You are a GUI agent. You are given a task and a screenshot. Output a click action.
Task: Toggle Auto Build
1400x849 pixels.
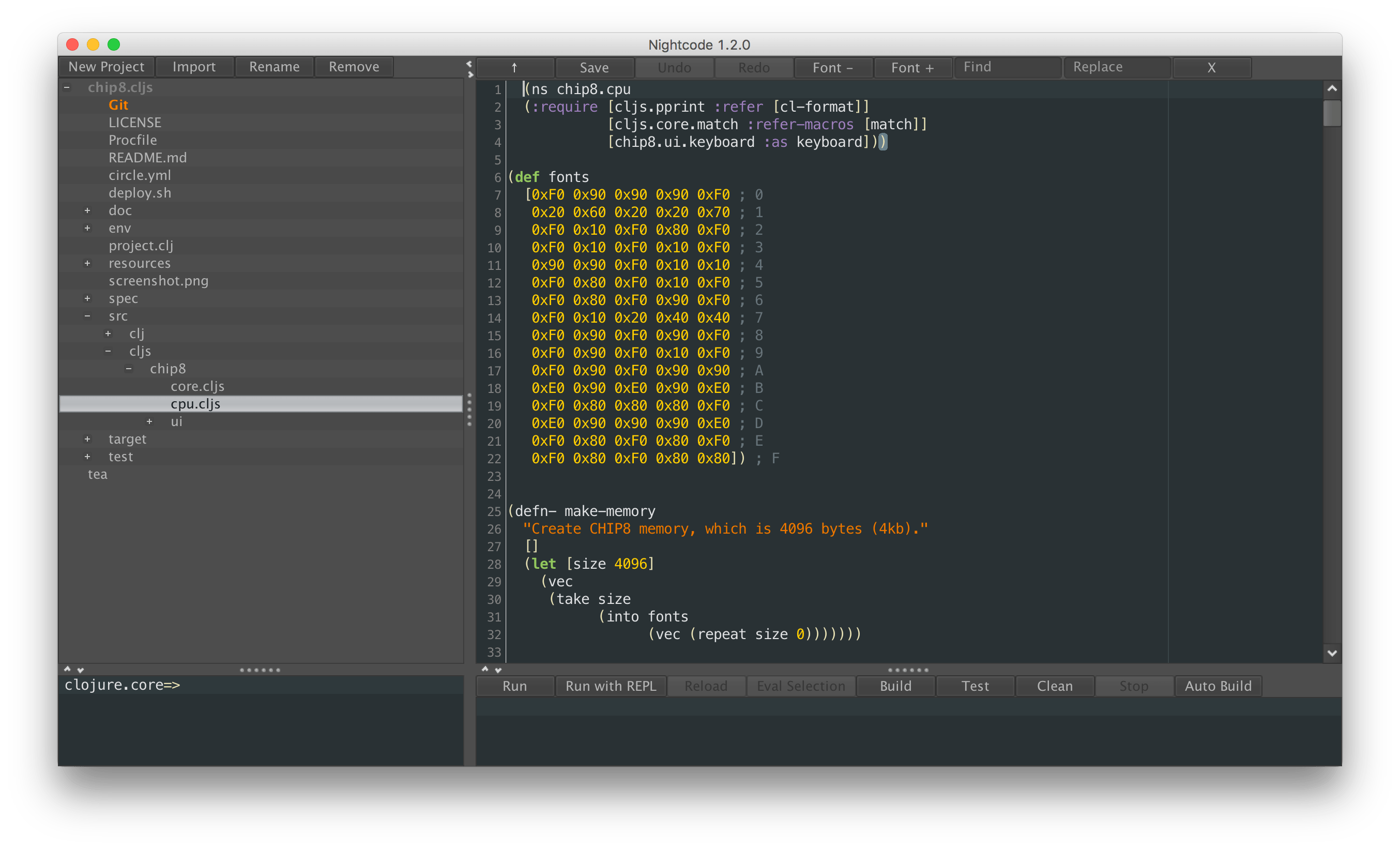point(1218,687)
